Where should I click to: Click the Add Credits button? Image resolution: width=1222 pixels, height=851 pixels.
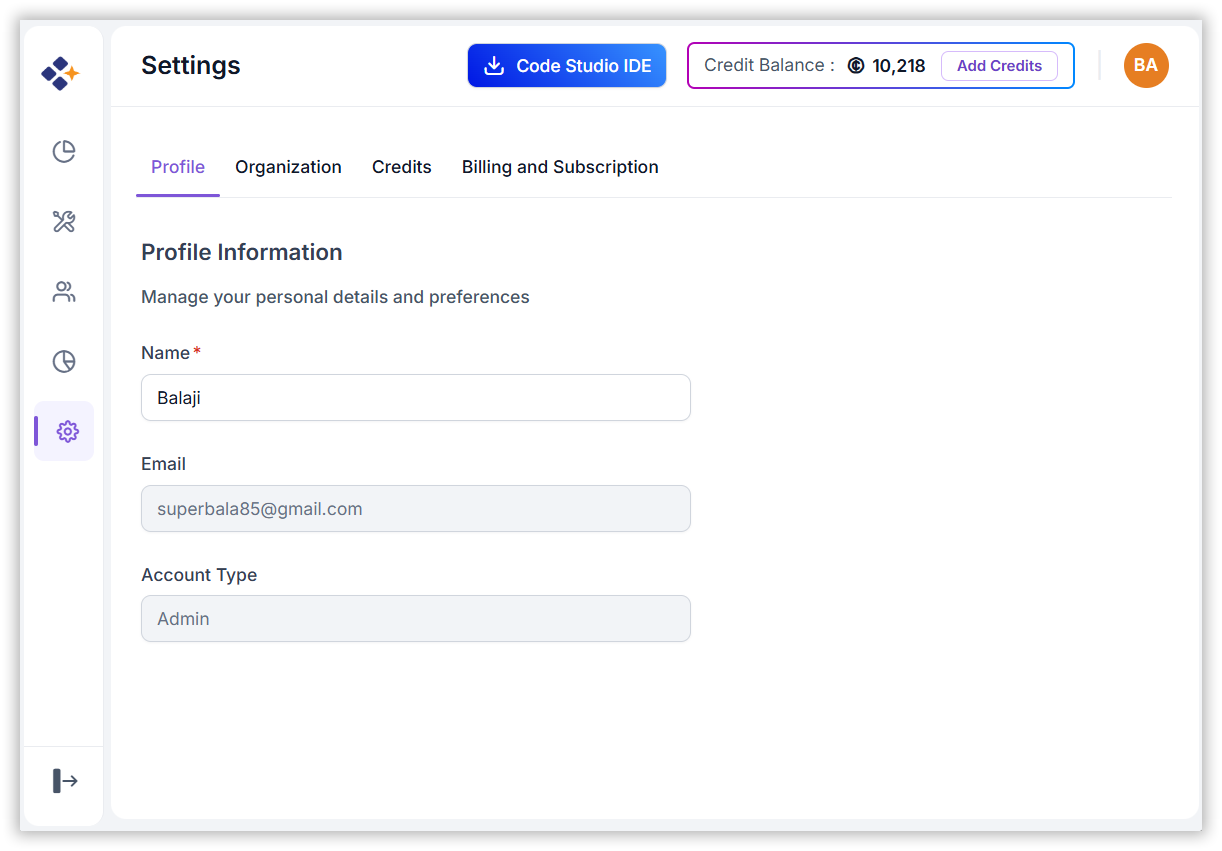[x=999, y=66]
